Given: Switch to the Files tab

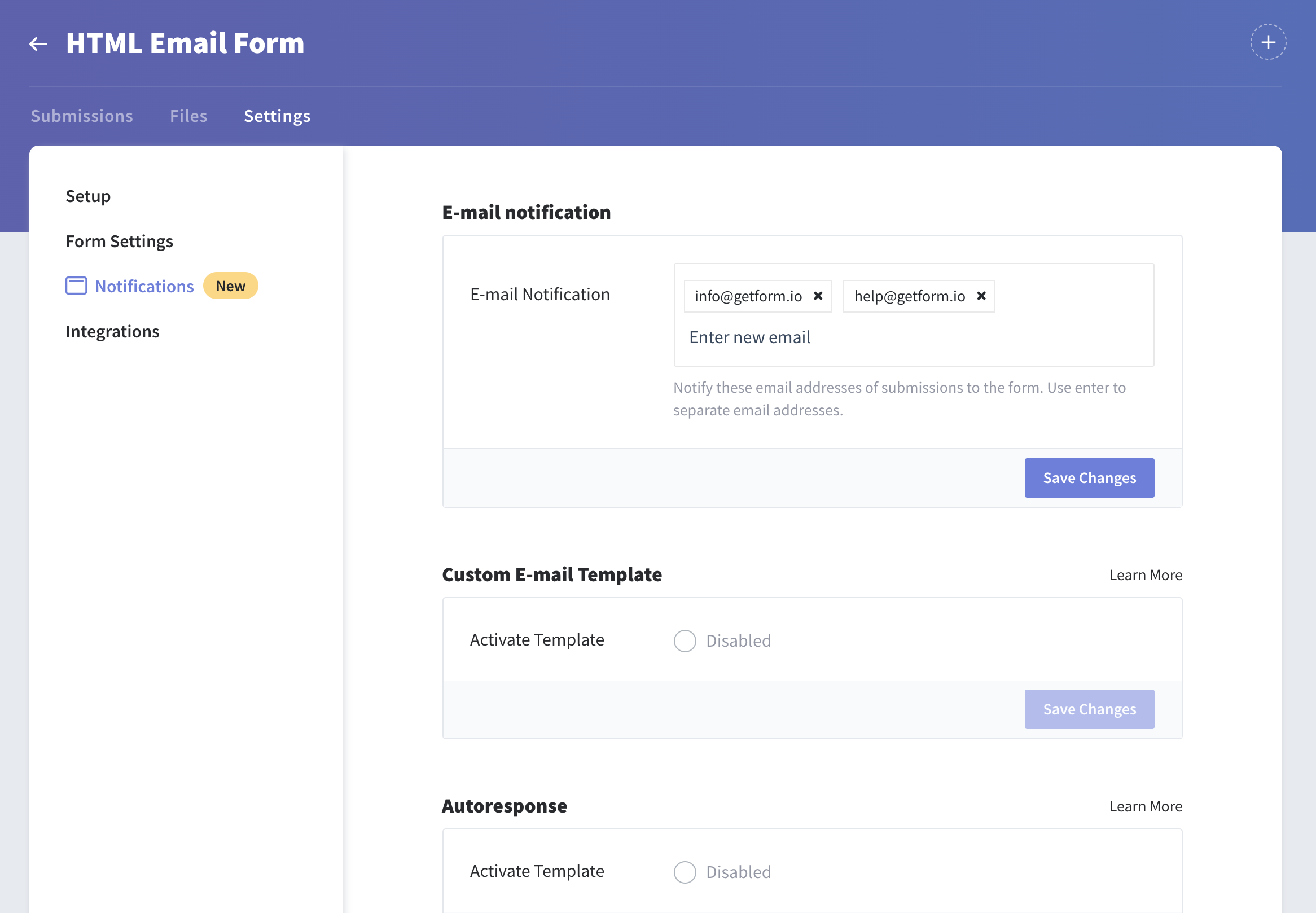Looking at the screenshot, I should tap(187, 116).
